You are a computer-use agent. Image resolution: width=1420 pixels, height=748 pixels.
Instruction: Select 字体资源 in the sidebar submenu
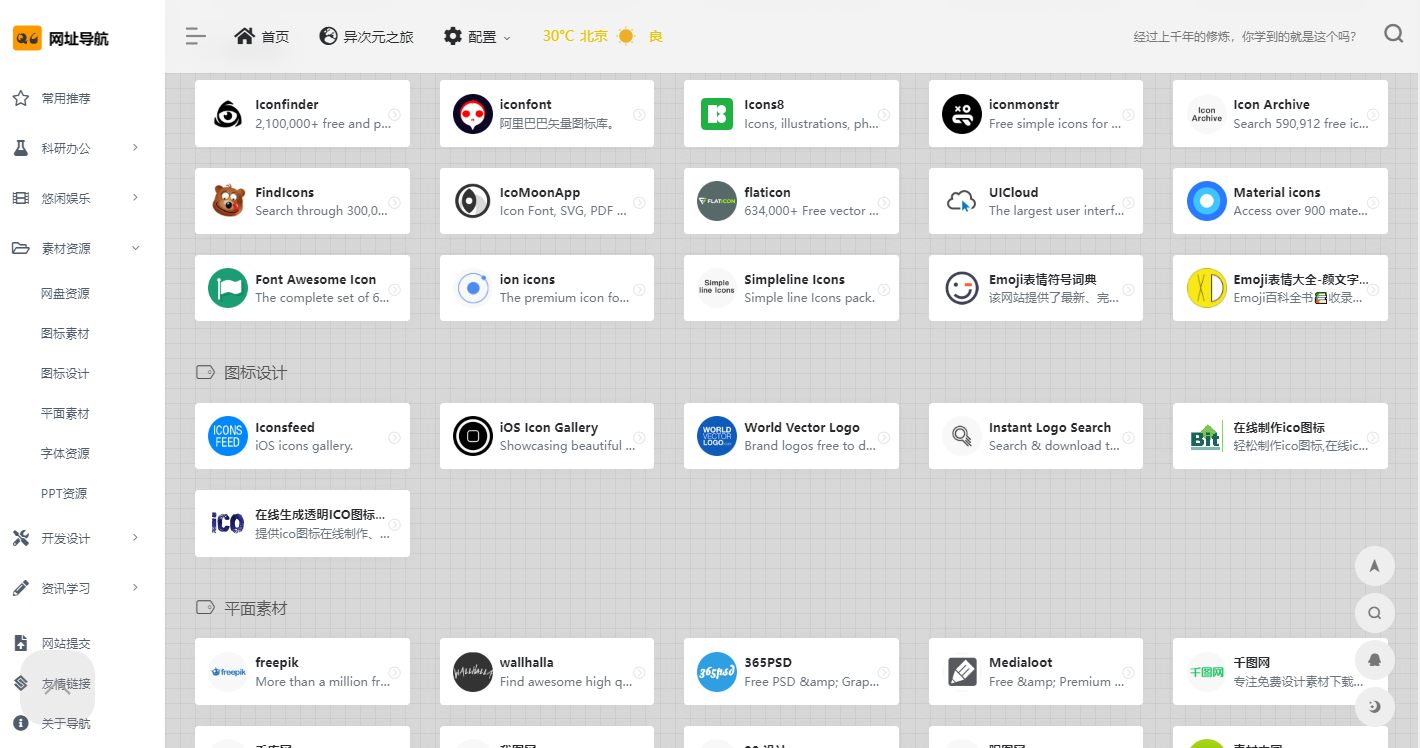pos(65,453)
